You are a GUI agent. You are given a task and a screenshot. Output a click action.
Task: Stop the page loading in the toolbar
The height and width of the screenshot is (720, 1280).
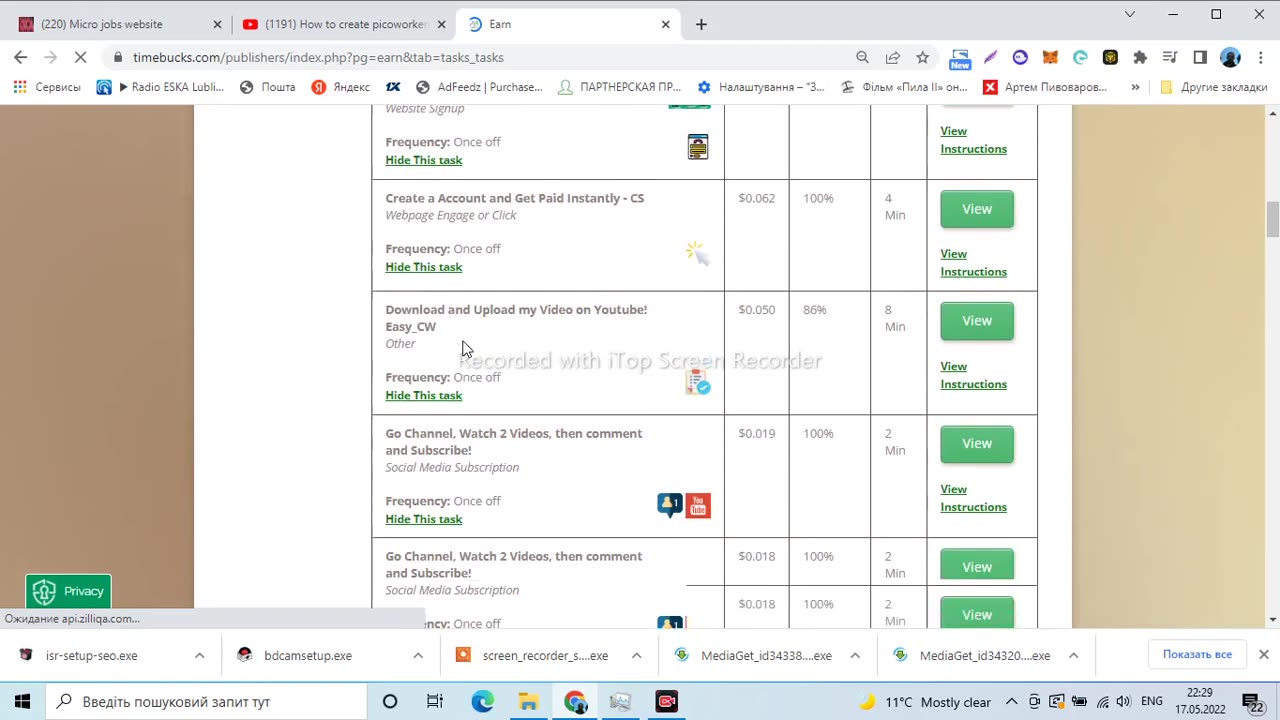pos(81,57)
